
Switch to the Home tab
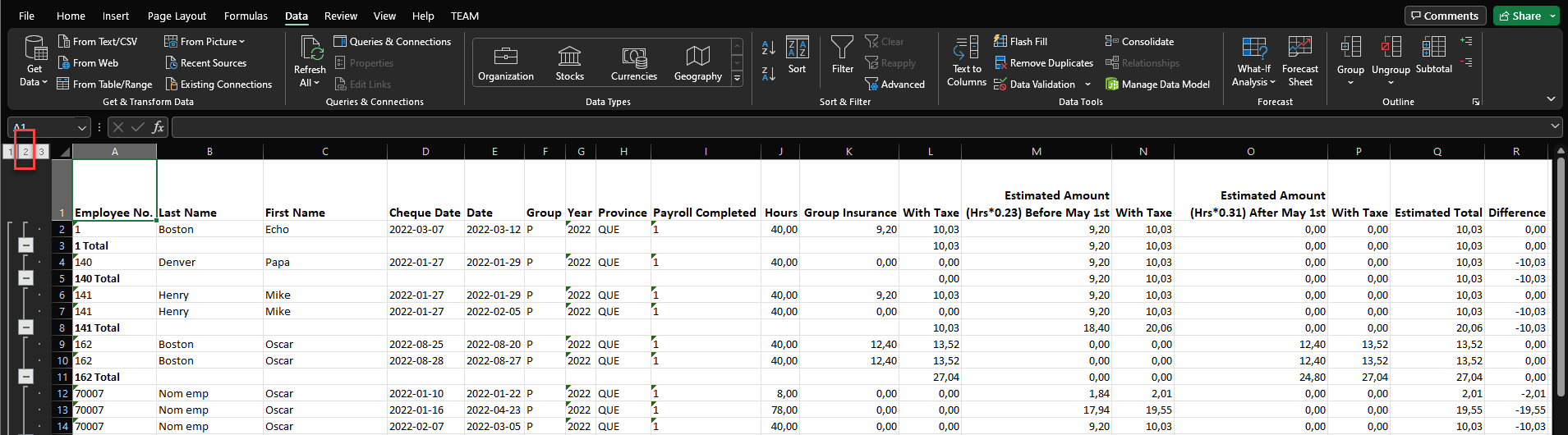(71, 16)
